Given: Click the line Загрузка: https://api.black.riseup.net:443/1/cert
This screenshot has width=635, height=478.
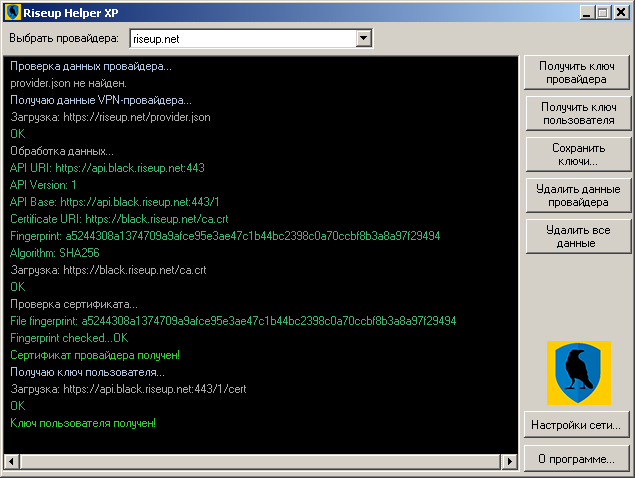Looking at the screenshot, I should pyautogui.click(x=128, y=389).
